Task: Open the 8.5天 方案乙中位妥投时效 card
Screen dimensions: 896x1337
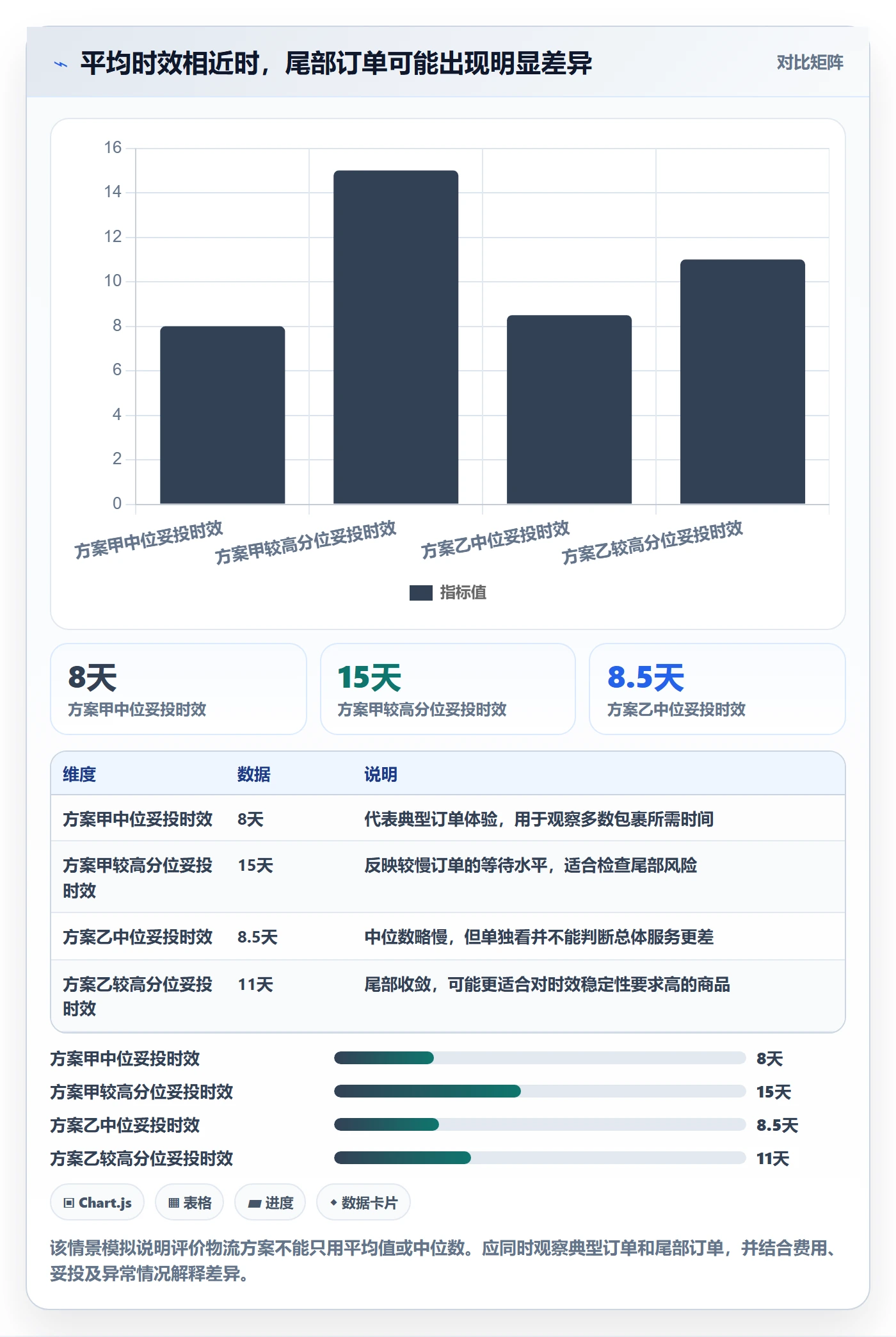Action: pyautogui.click(x=717, y=689)
